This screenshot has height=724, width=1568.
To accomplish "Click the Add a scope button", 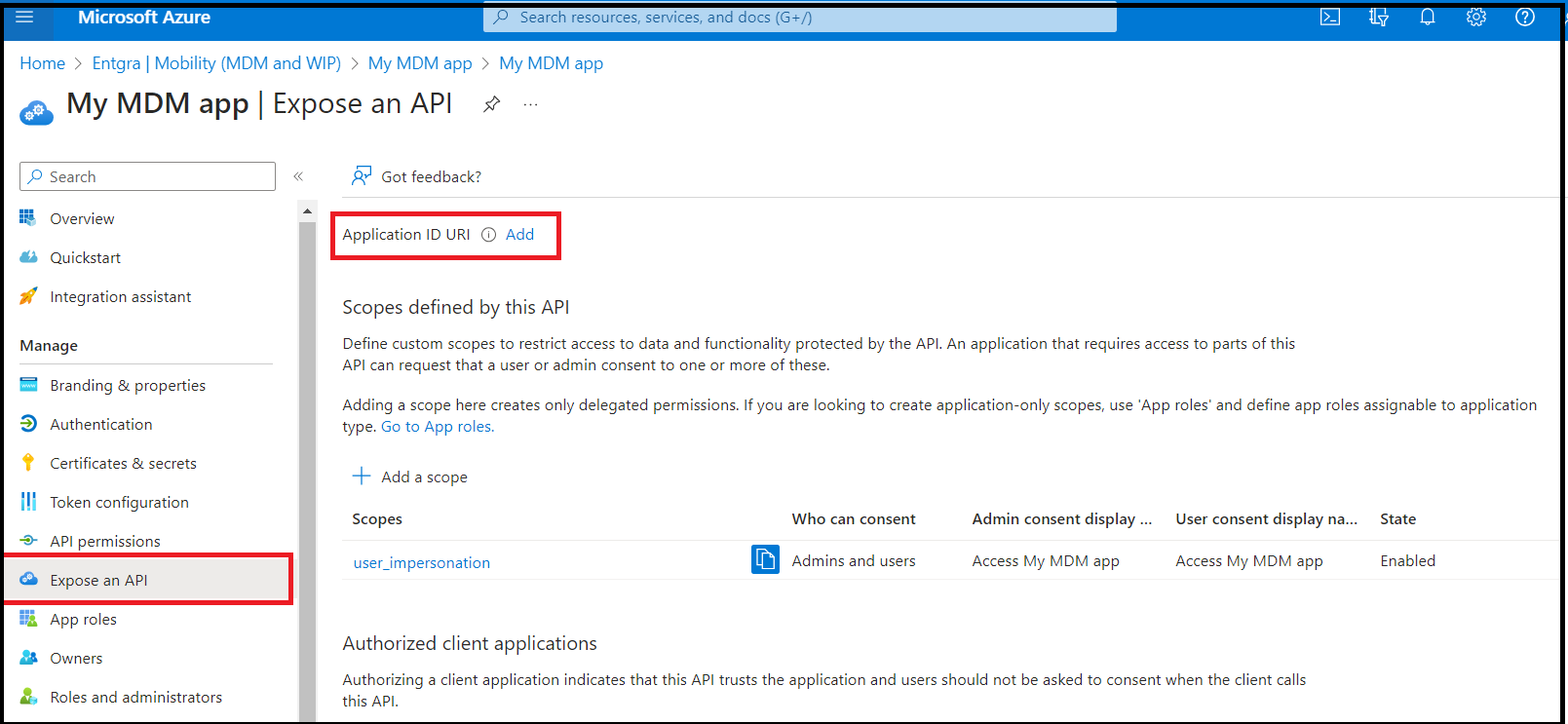I will (410, 476).
